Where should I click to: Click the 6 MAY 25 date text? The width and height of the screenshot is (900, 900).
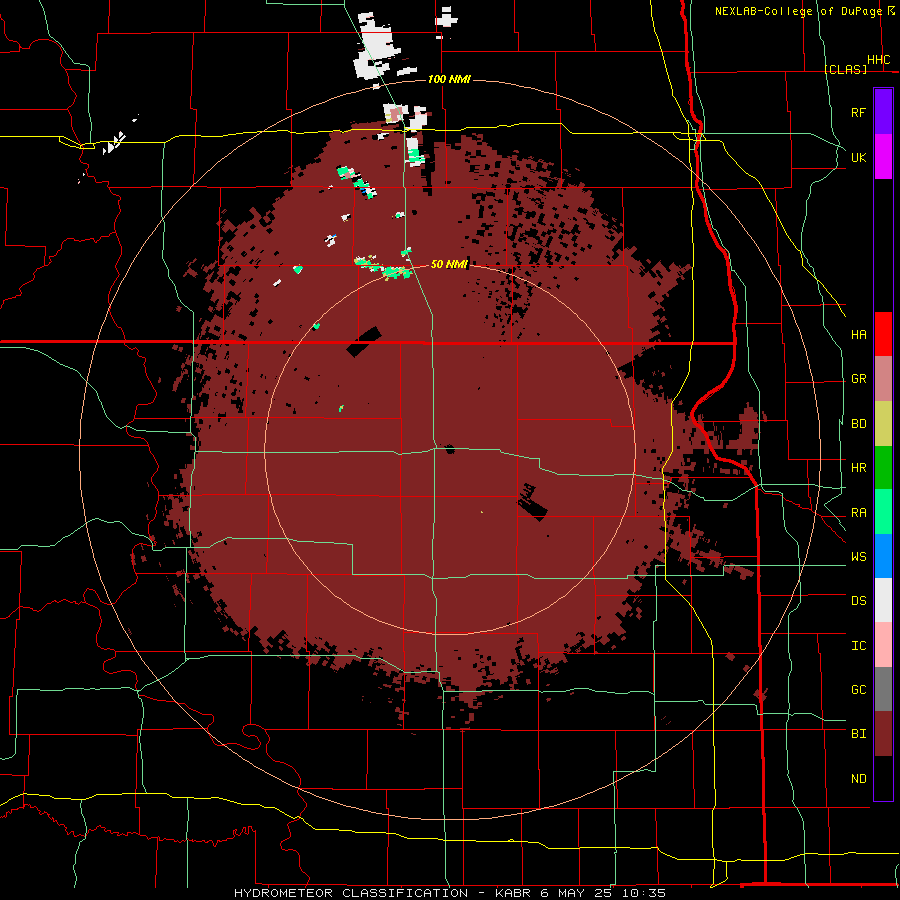click(x=577, y=893)
